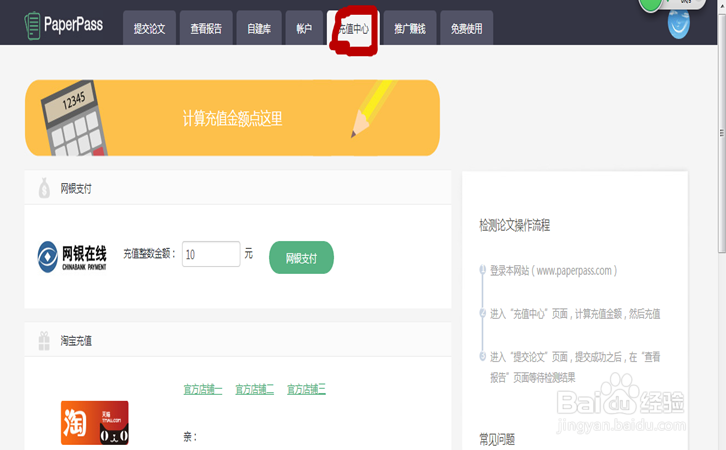Click the money bag icon beside 网银支付
The width and height of the screenshot is (726, 450).
click(44, 188)
